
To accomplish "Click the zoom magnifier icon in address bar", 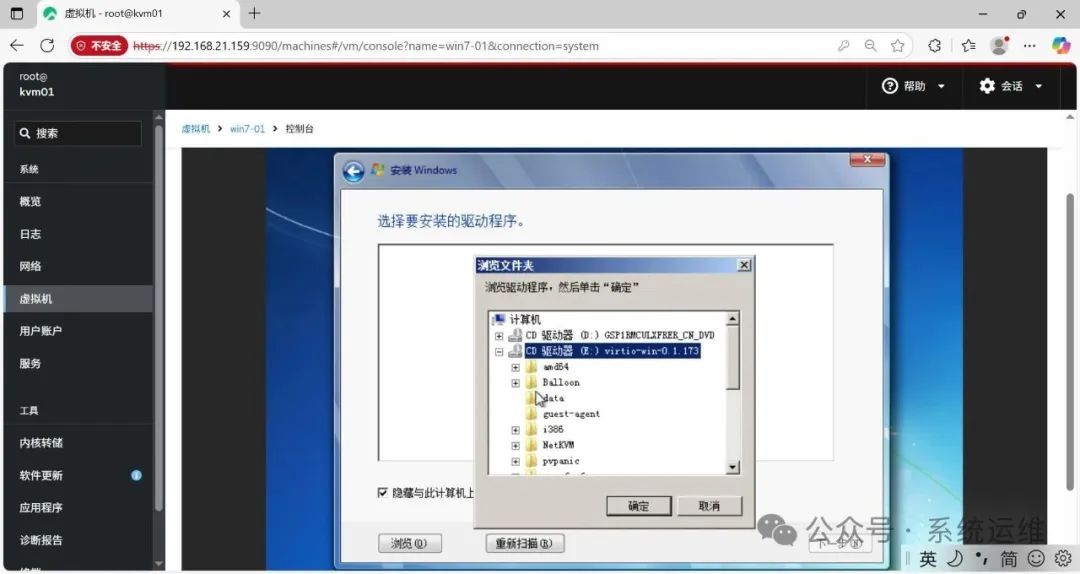I will [871, 45].
